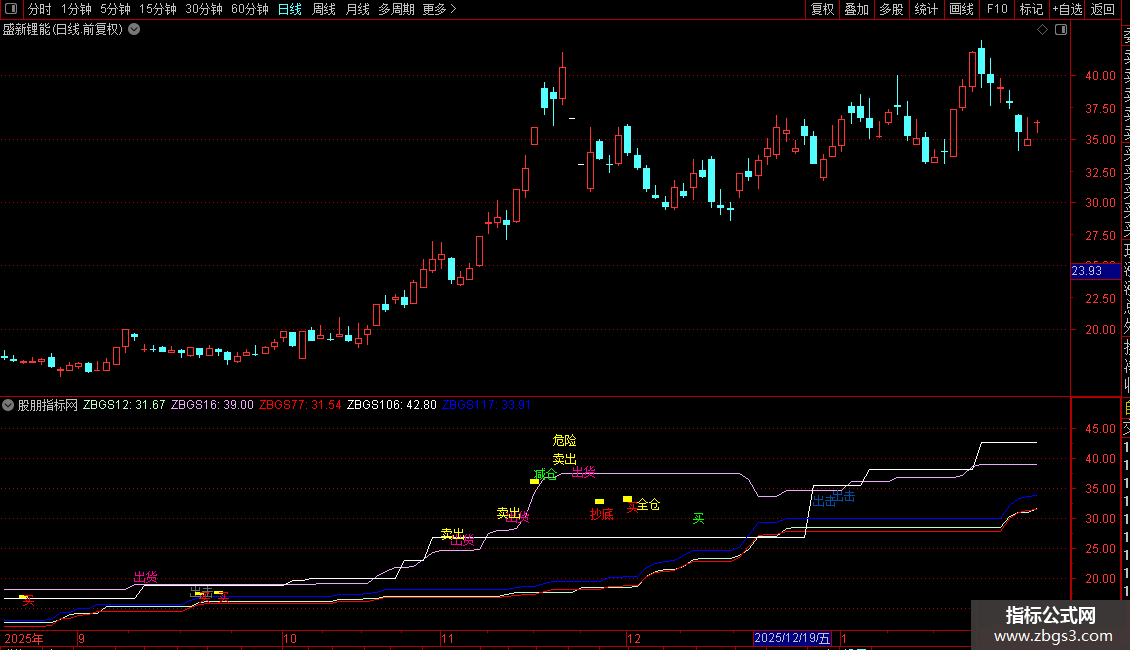Click the 40.00 price level on main axis
1130x650 pixels.
[x=1100, y=76]
